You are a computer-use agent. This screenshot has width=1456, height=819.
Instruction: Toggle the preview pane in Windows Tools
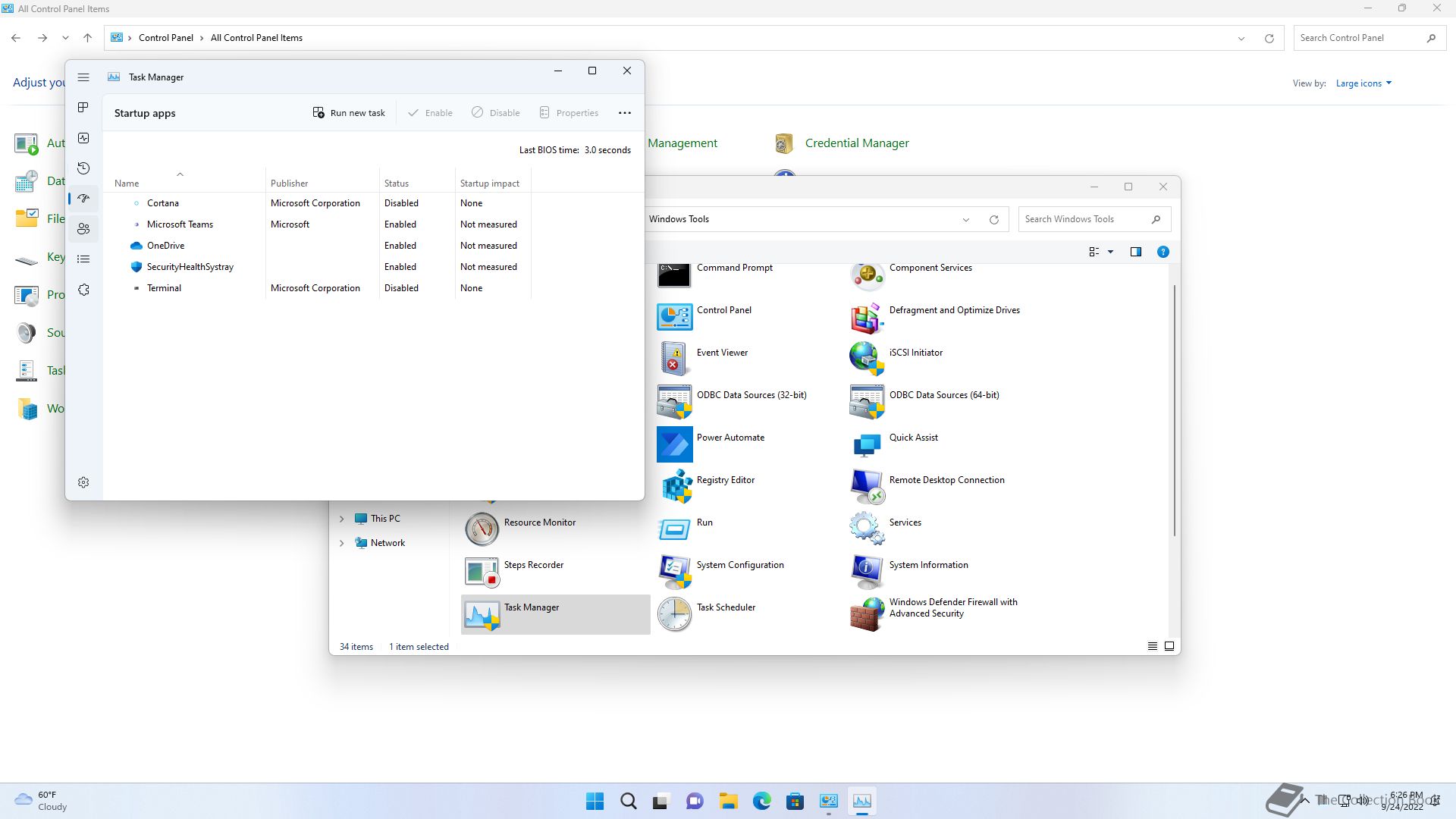coord(1136,252)
